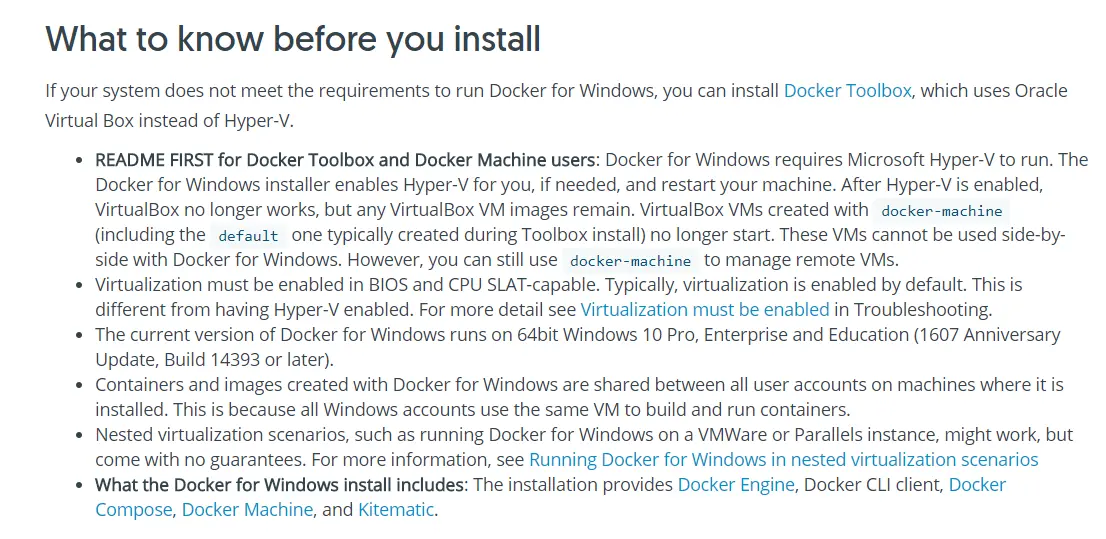This screenshot has width=1106, height=539.
Task: Visit the Docker Engine link
Action: click(736, 485)
